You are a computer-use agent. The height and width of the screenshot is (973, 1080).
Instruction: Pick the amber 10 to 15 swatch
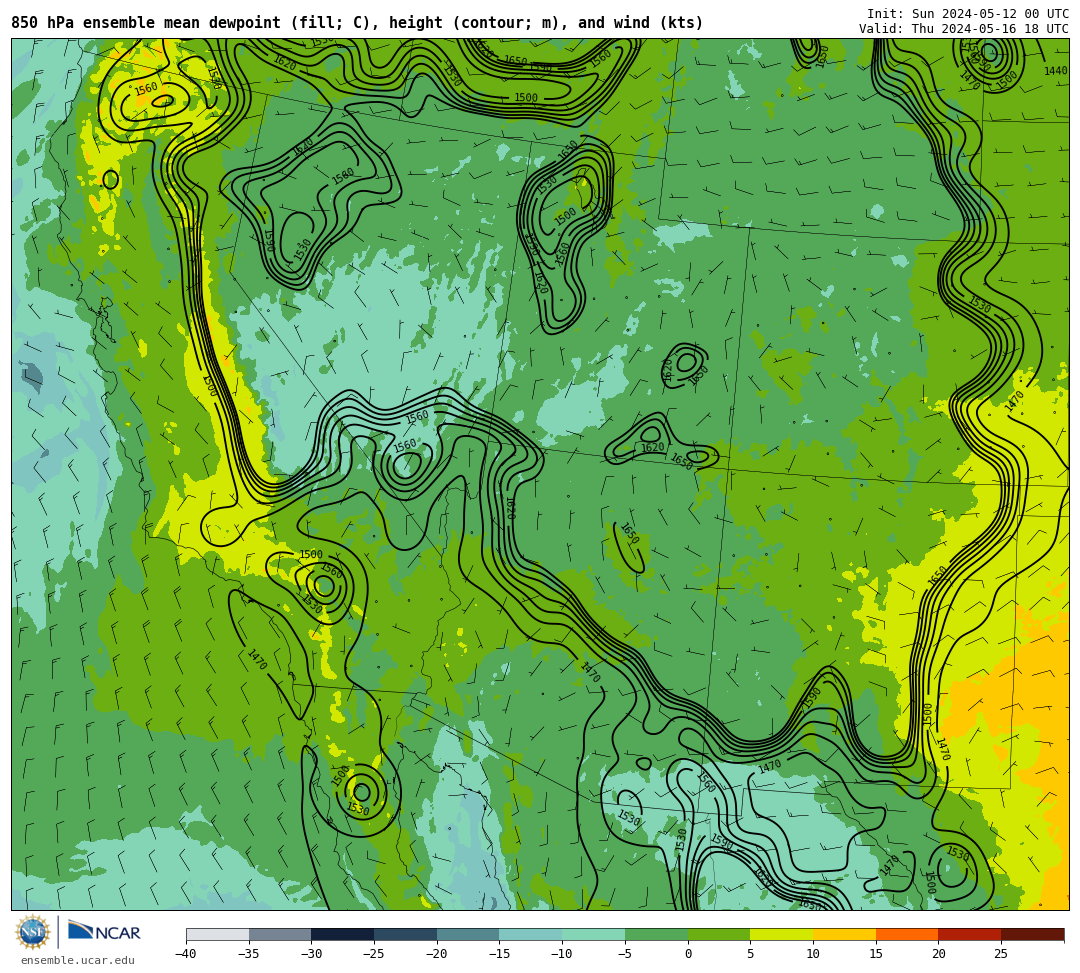pos(844,935)
